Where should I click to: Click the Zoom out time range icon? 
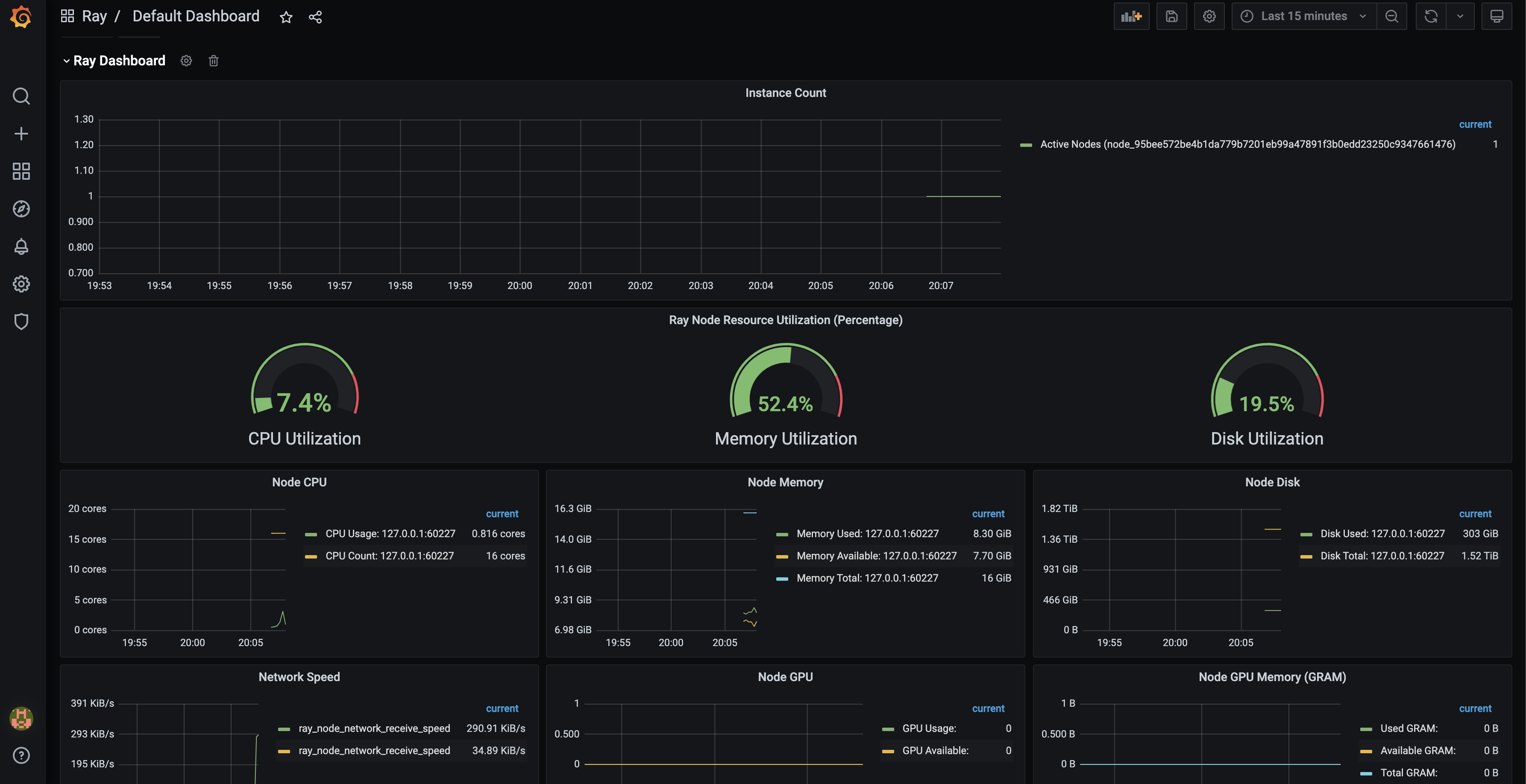pos(1391,17)
